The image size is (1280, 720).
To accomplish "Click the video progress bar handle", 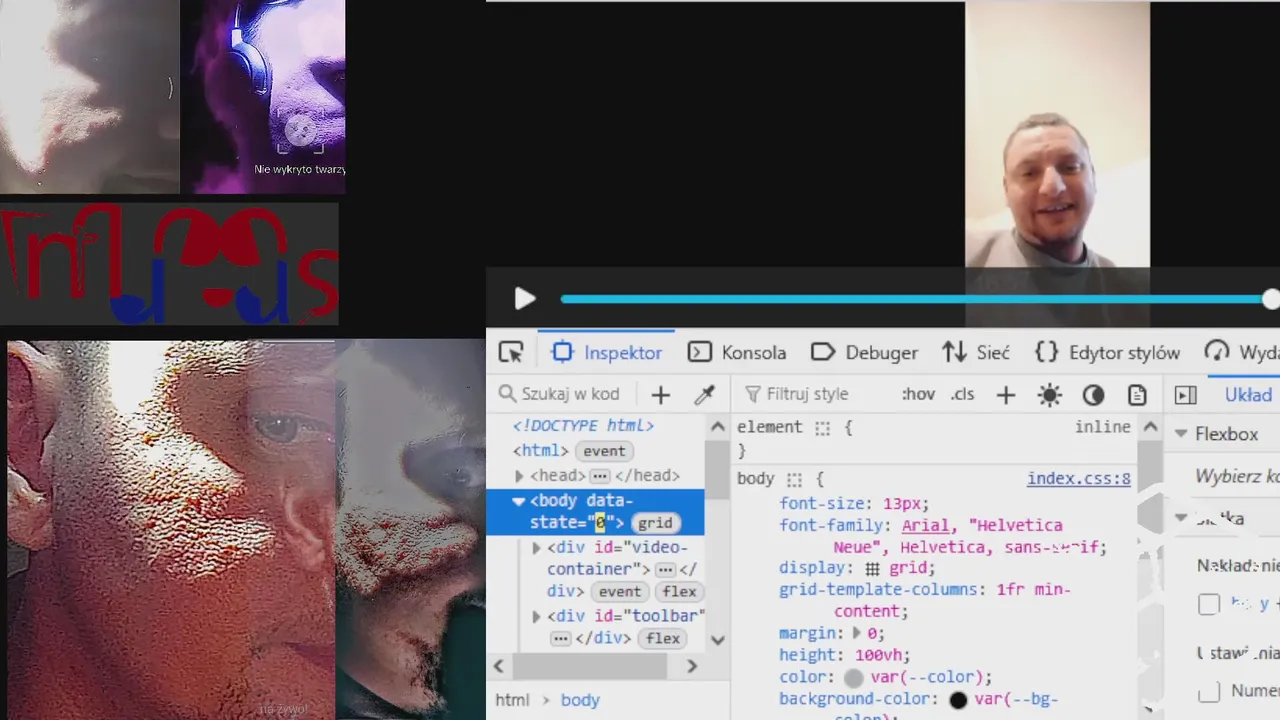I will click(1271, 299).
